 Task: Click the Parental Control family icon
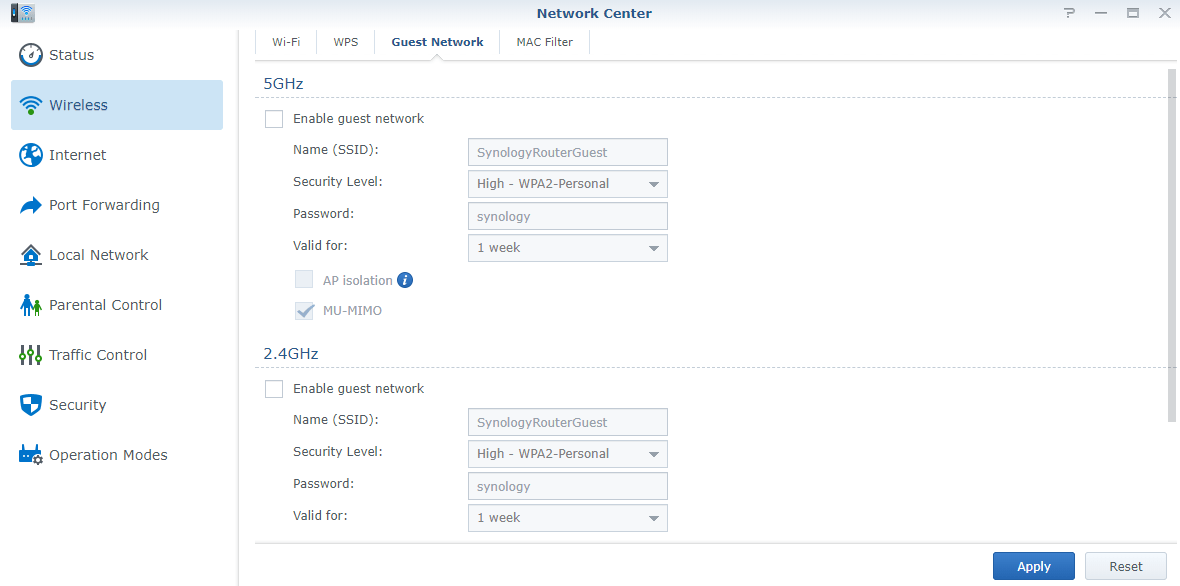[31, 305]
